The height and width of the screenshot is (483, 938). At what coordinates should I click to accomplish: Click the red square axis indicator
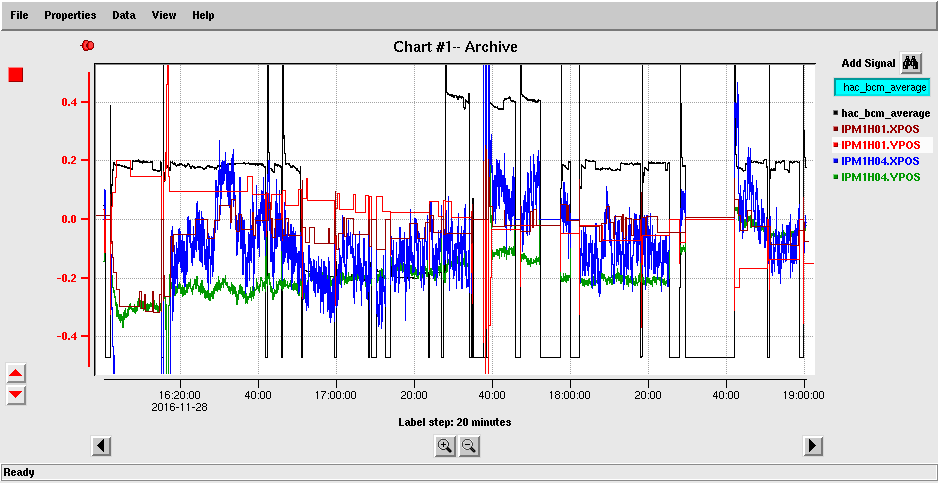(16, 75)
